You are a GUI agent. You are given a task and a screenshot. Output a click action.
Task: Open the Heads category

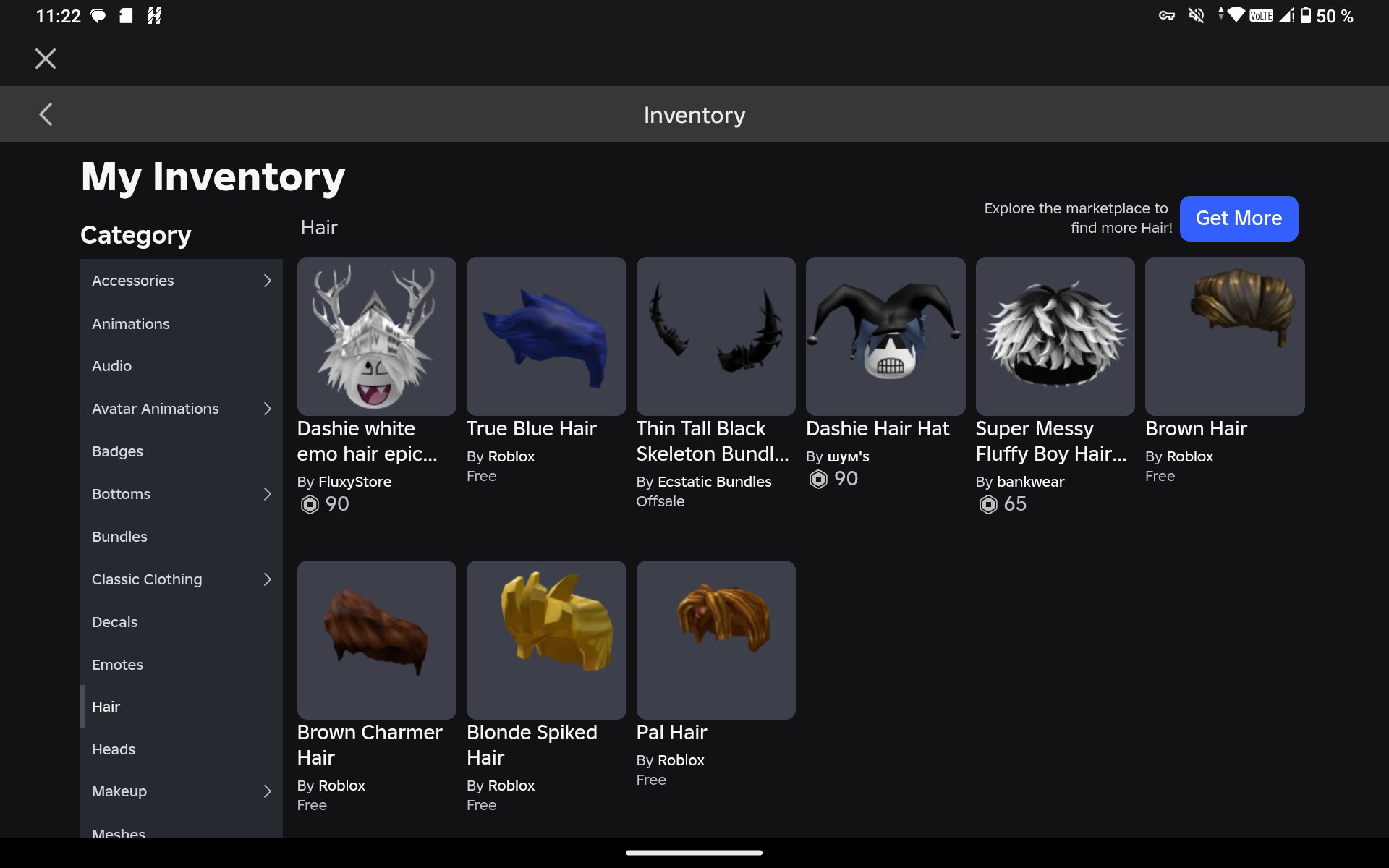click(x=182, y=749)
